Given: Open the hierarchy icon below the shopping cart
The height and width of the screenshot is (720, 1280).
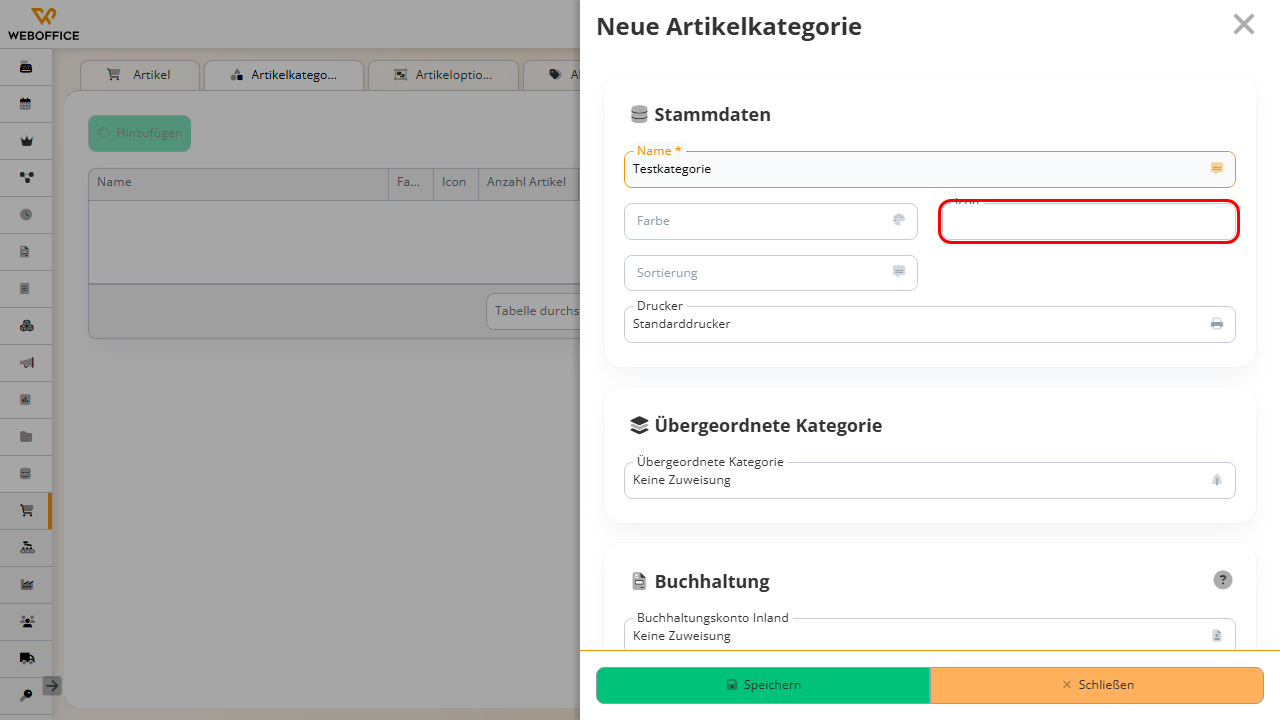Looking at the screenshot, I should coord(26,547).
